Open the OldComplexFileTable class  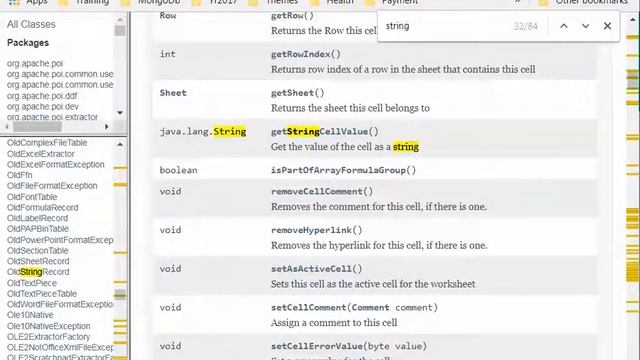47,143
